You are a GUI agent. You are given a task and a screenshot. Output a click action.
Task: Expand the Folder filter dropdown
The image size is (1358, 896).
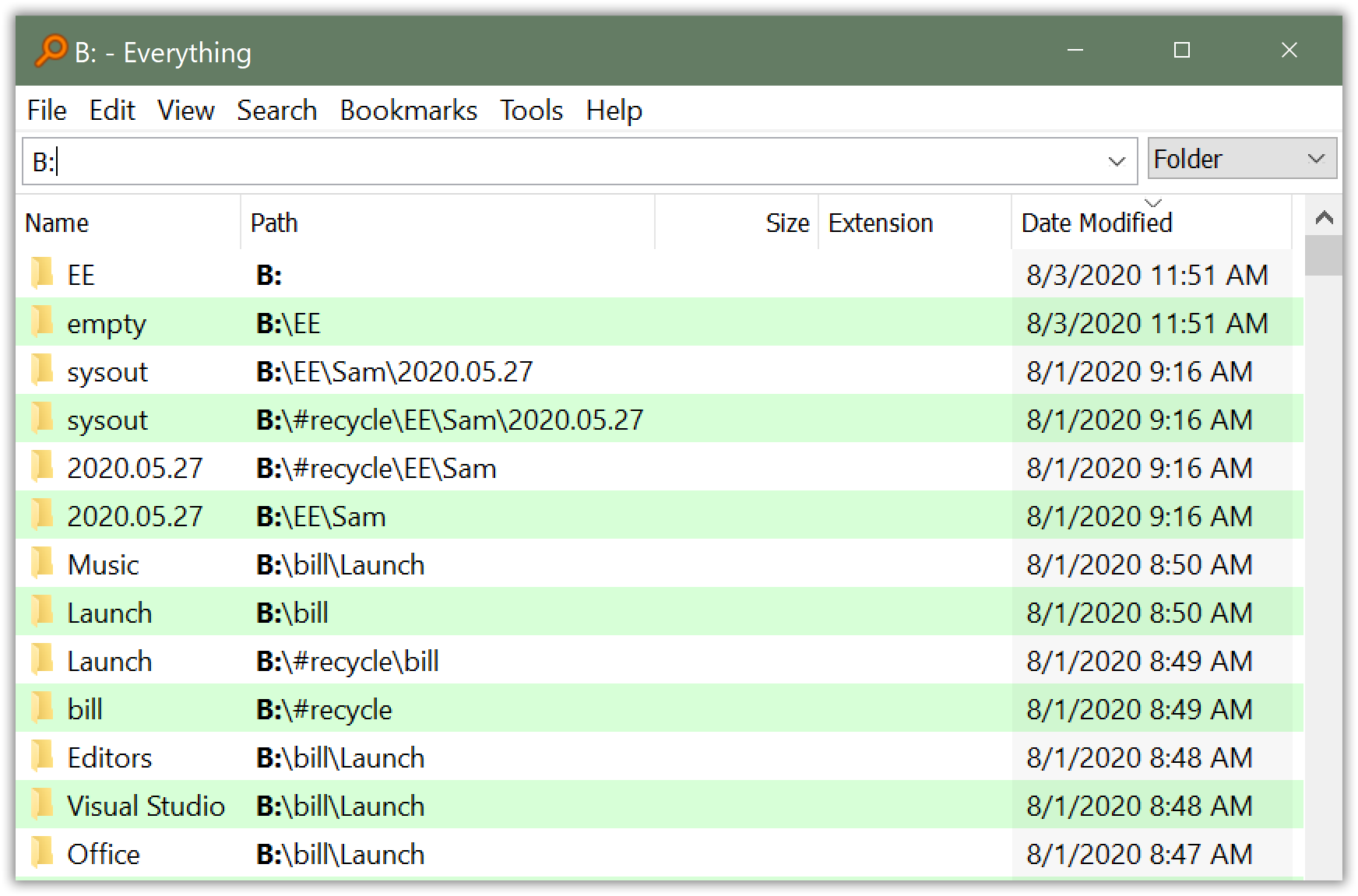pos(1242,159)
